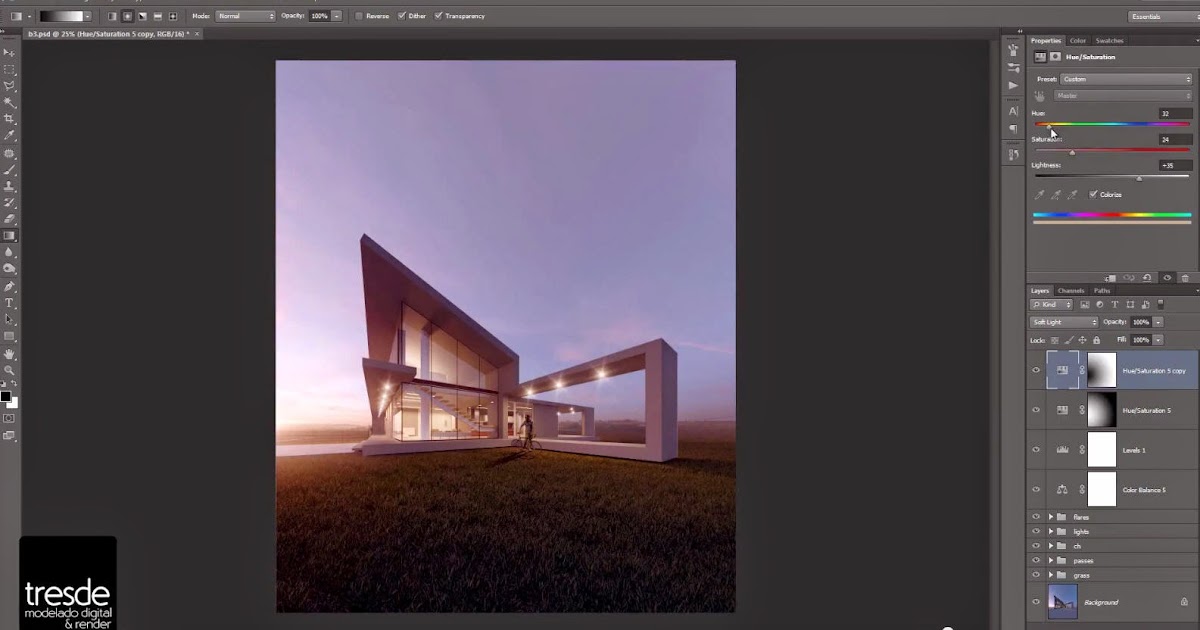Choose Linear Gradient style in options bar

coord(111,16)
